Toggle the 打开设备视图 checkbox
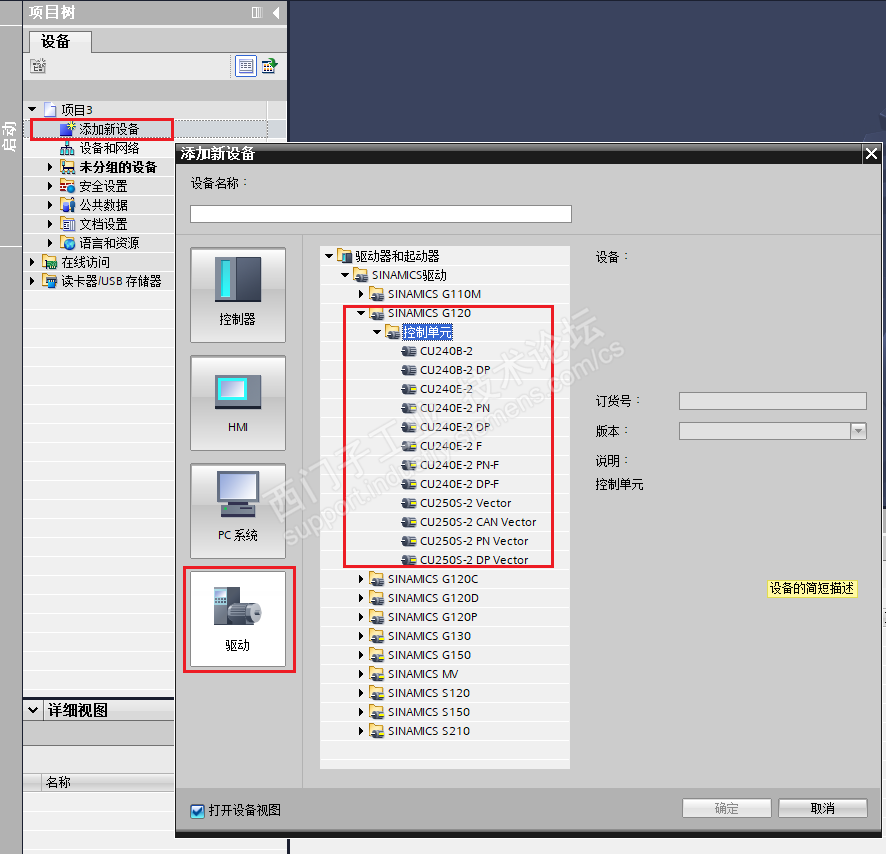The height and width of the screenshot is (854, 886). click(x=198, y=811)
